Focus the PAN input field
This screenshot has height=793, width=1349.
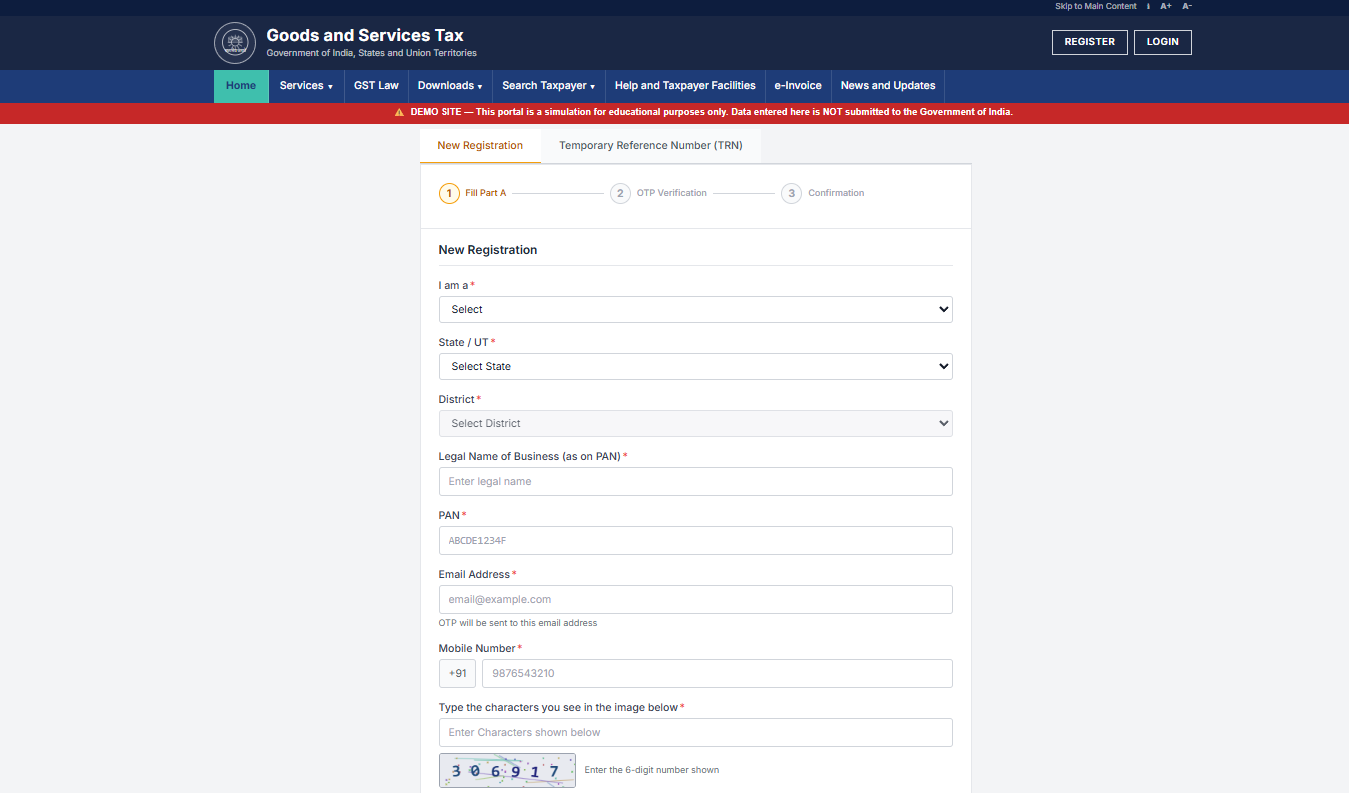coord(695,541)
